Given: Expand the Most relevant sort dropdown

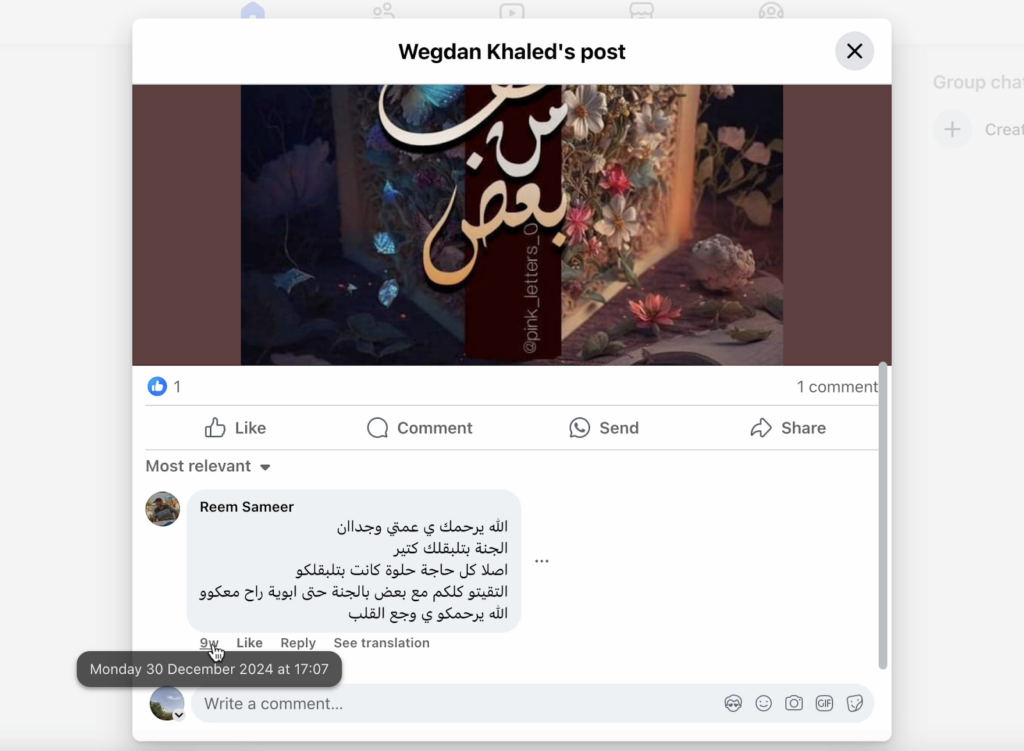Looking at the screenshot, I should (x=208, y=466).
